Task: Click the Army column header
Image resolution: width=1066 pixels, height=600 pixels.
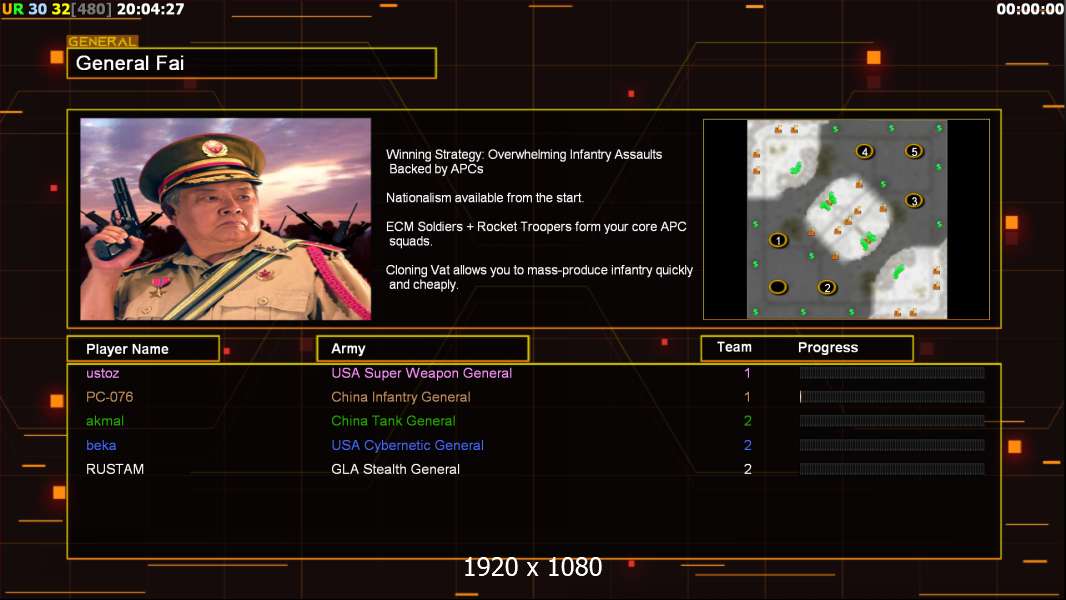Action: (423, 349)
